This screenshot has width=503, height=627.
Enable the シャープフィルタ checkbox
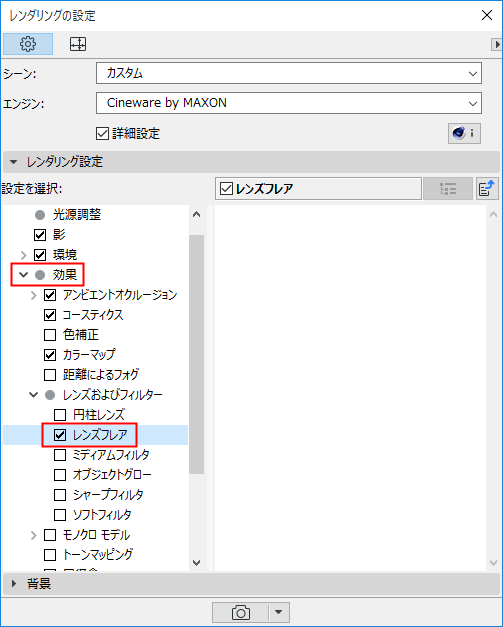pos(60,495)
